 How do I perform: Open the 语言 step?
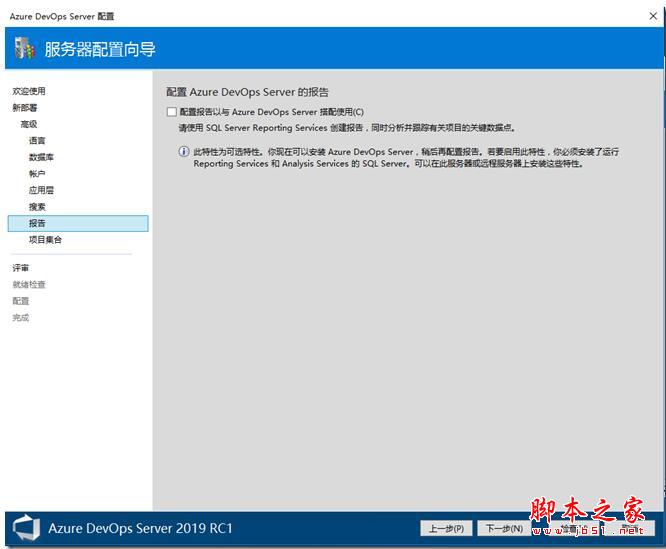37,141
